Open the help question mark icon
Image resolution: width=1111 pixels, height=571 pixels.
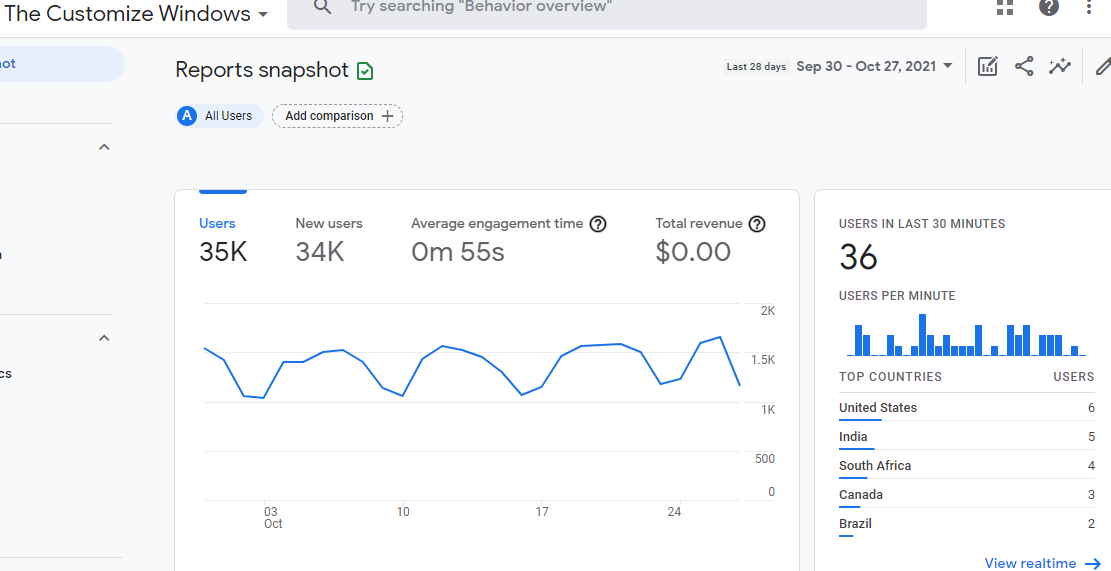coord(1049,7)
